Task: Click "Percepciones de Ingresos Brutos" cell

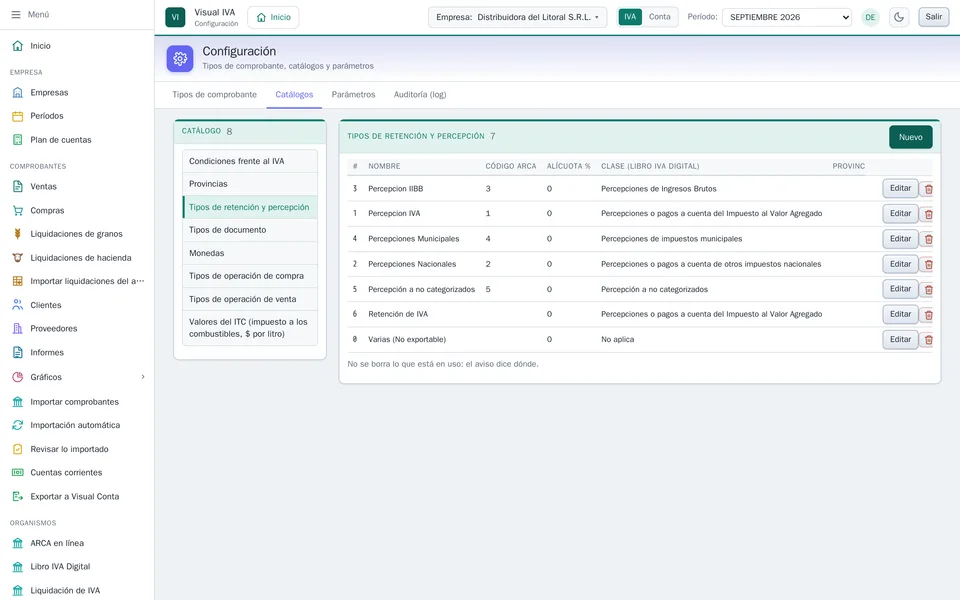Action: click(658, 189)
